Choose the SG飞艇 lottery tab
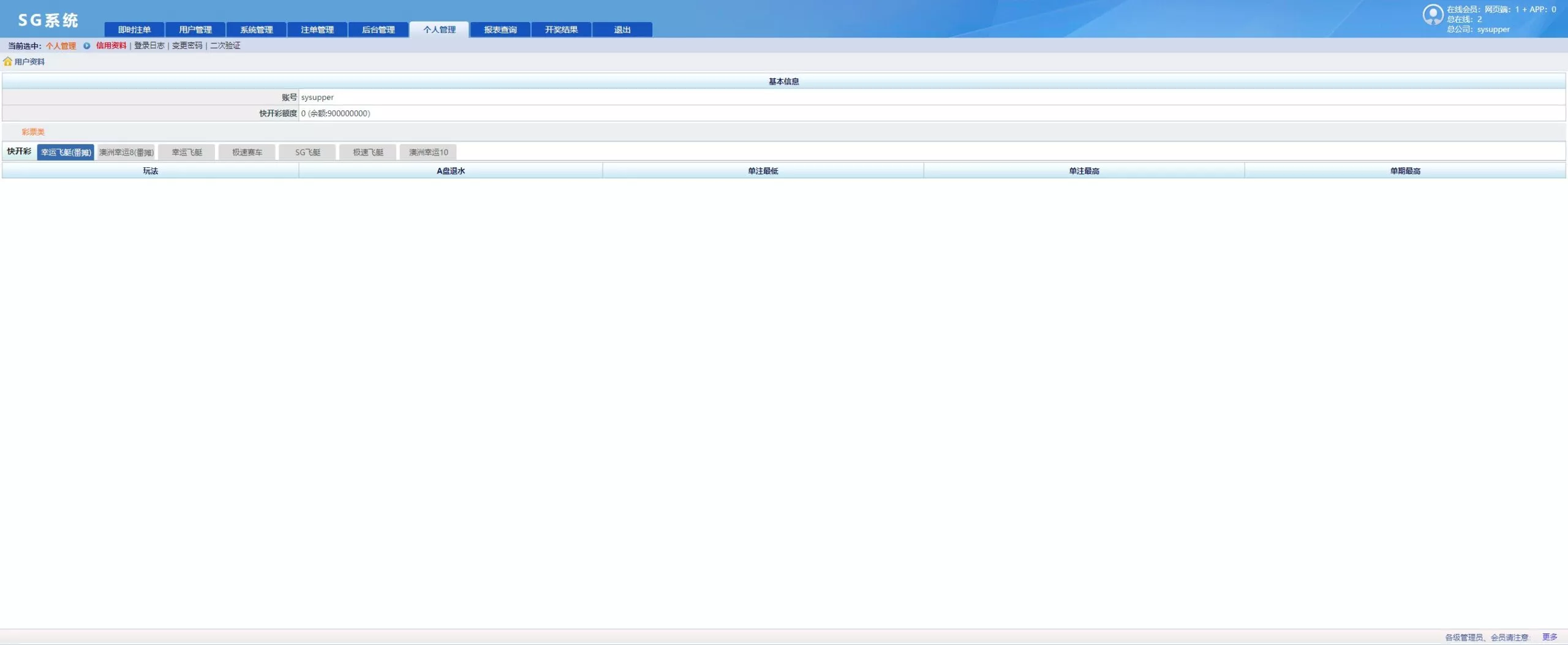This screenshot has width=1568, height=645. pyautogui.click(x=307, y=152)
